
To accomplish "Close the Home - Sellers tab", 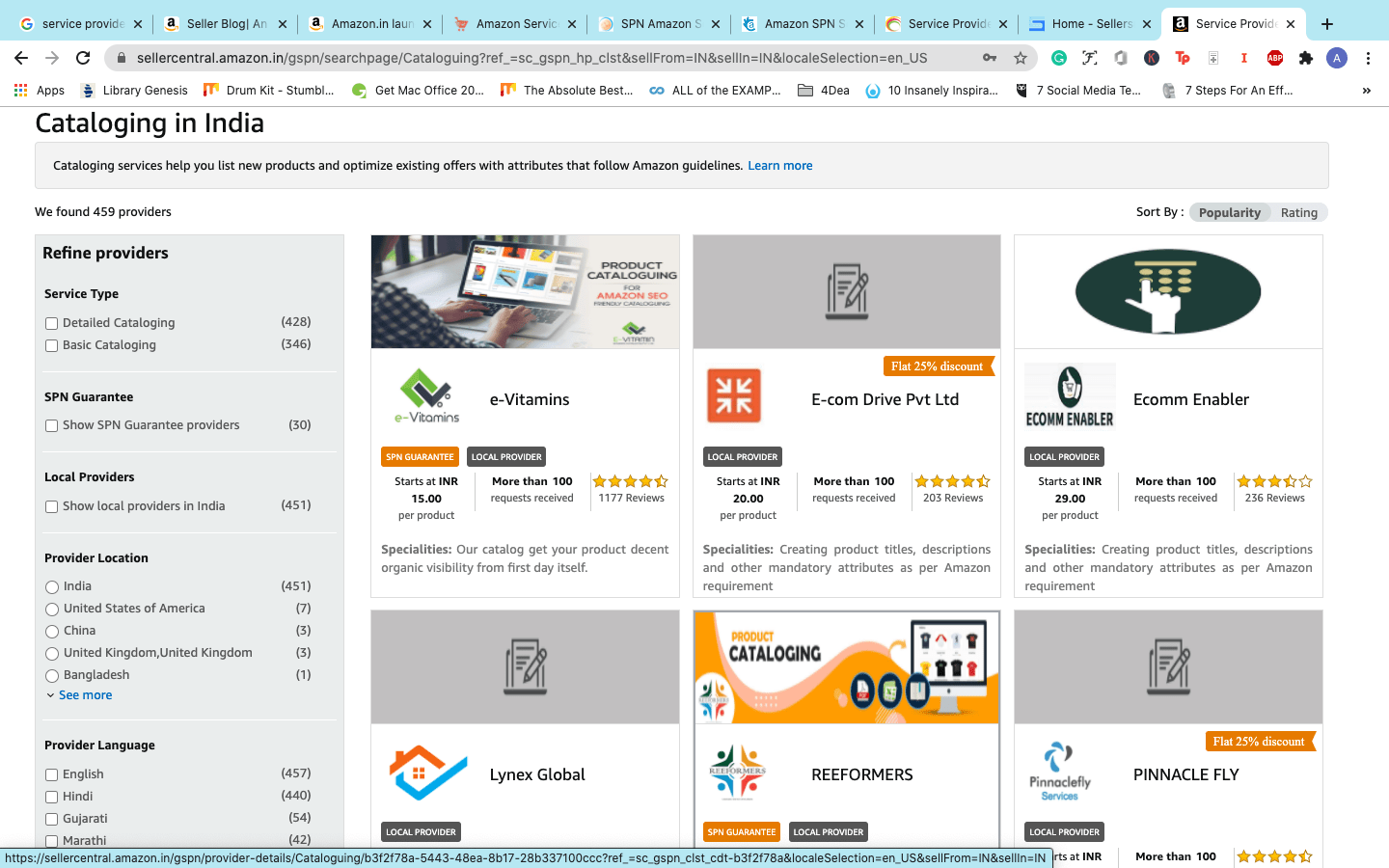I will [1147, 24].
